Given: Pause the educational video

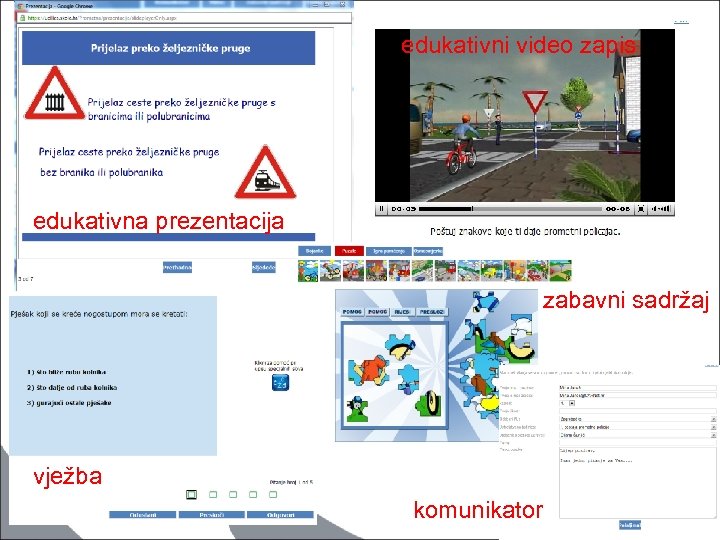Looking at the screenshot, I should pos(381,209).
